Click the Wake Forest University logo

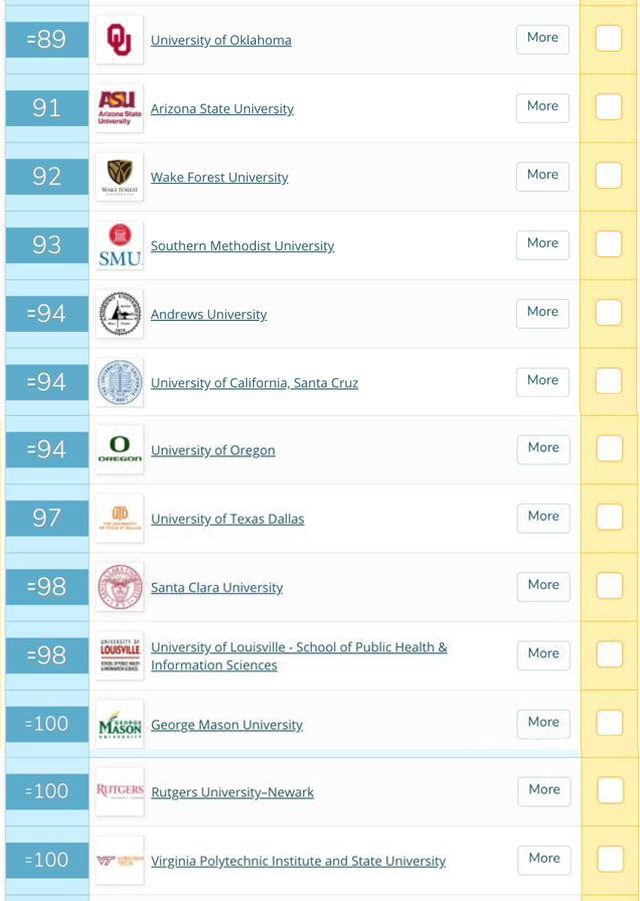coord(119,177)
